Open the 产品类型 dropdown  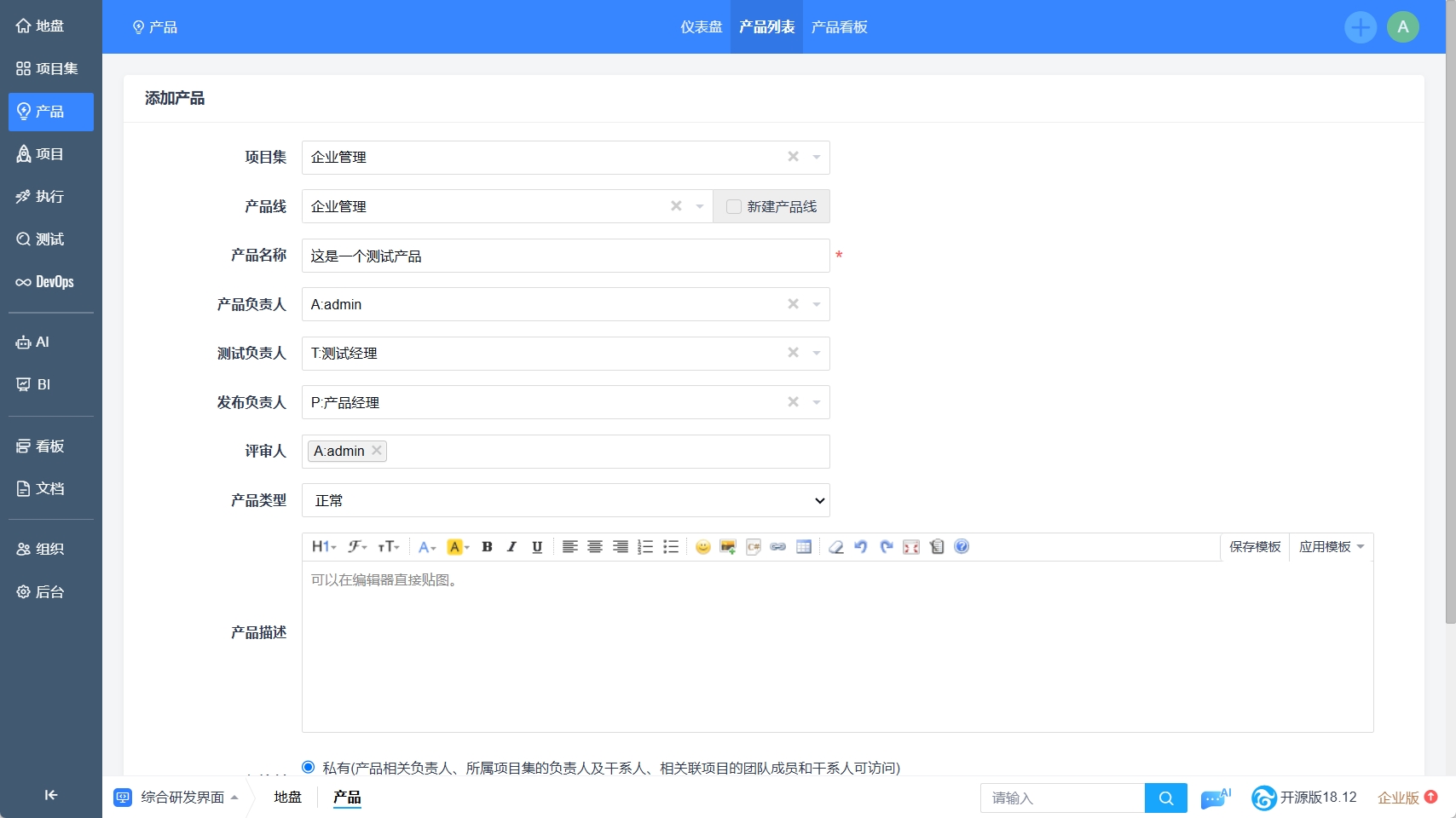(x=565, y=500)
